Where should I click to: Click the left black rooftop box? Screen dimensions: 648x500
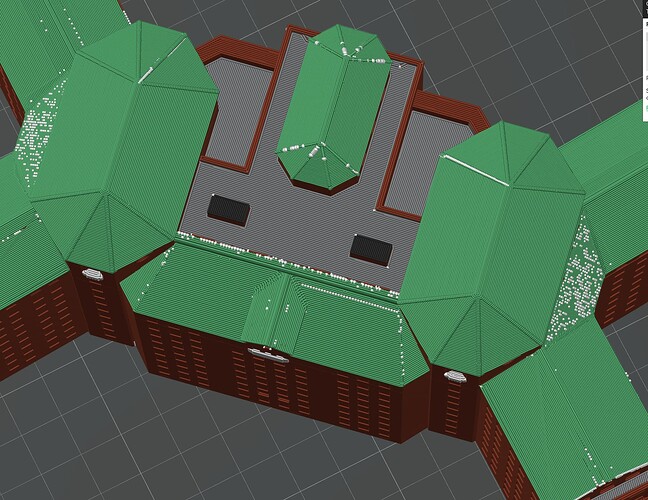(x=229, y=210)
